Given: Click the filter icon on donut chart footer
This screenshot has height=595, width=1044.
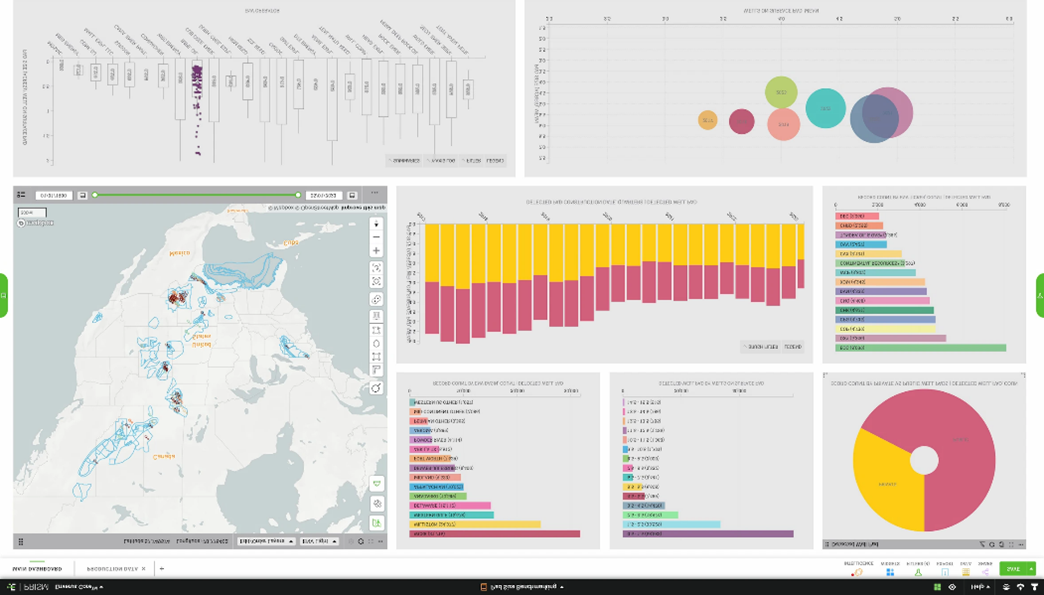Looking at the screenshot, I should (x=982, y=544).
